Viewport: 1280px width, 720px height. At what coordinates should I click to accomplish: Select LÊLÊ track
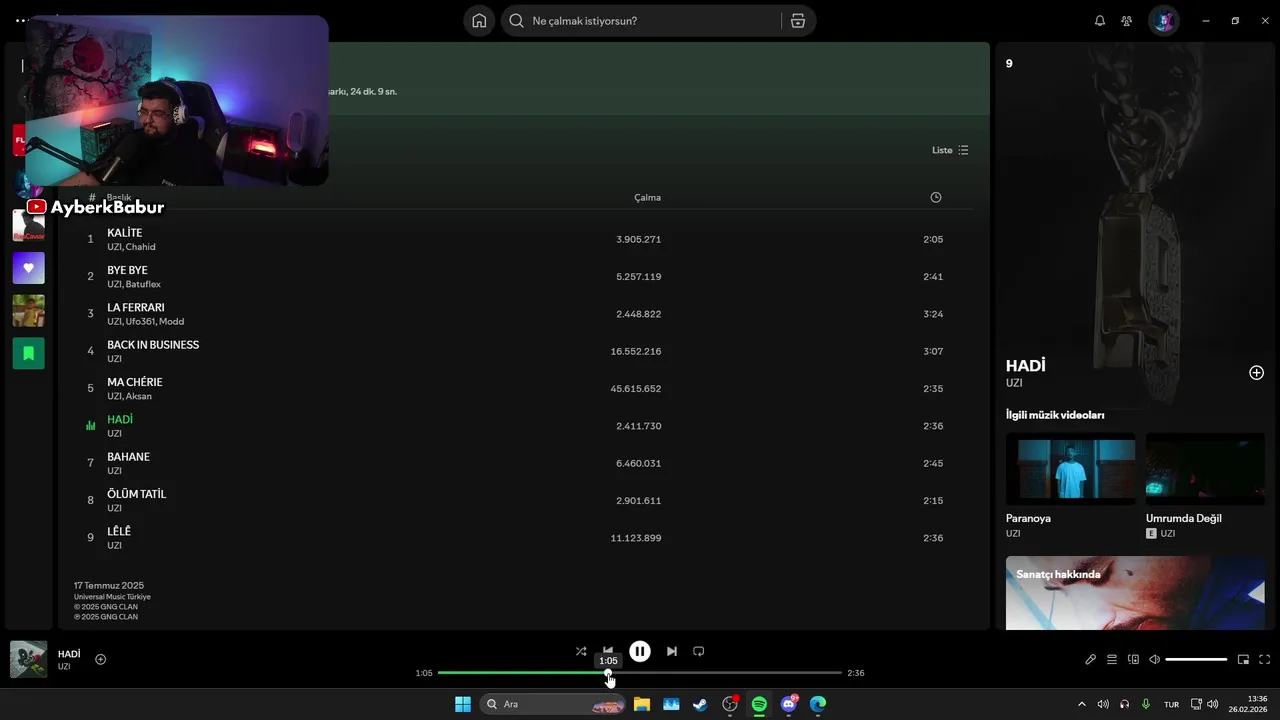coord(119,531)
